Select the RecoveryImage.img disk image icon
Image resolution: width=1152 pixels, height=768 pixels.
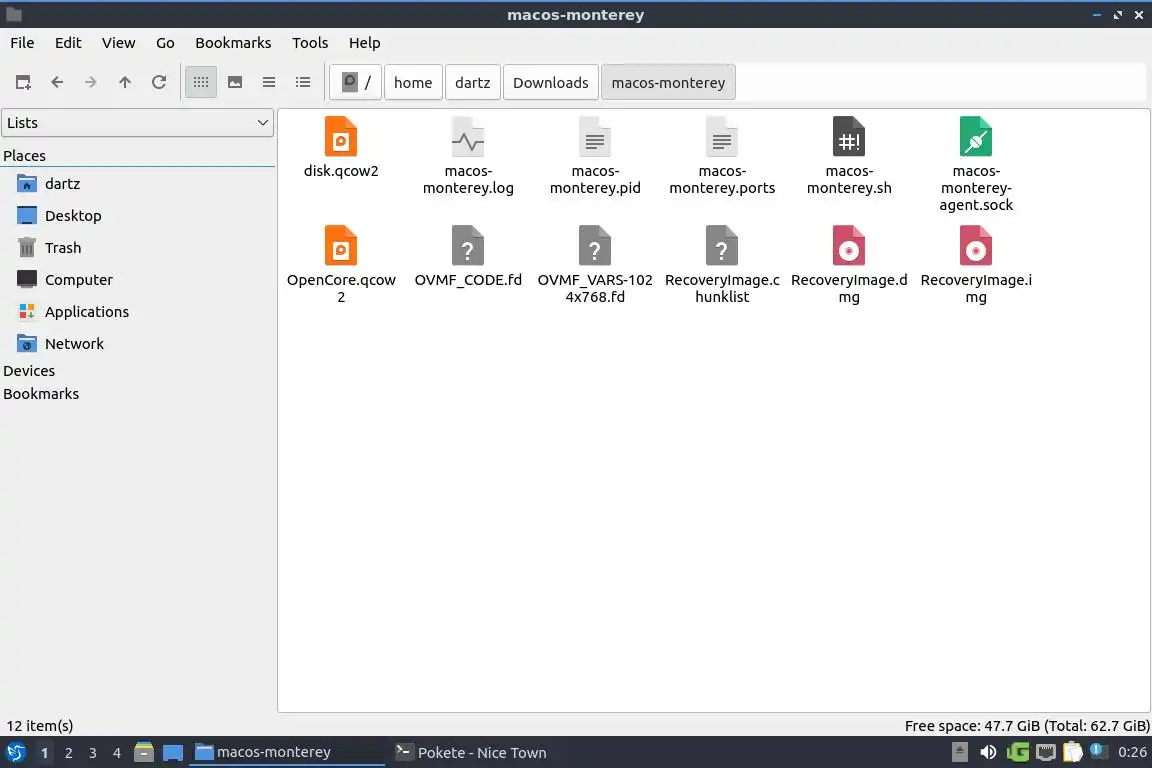pos(976,245)
